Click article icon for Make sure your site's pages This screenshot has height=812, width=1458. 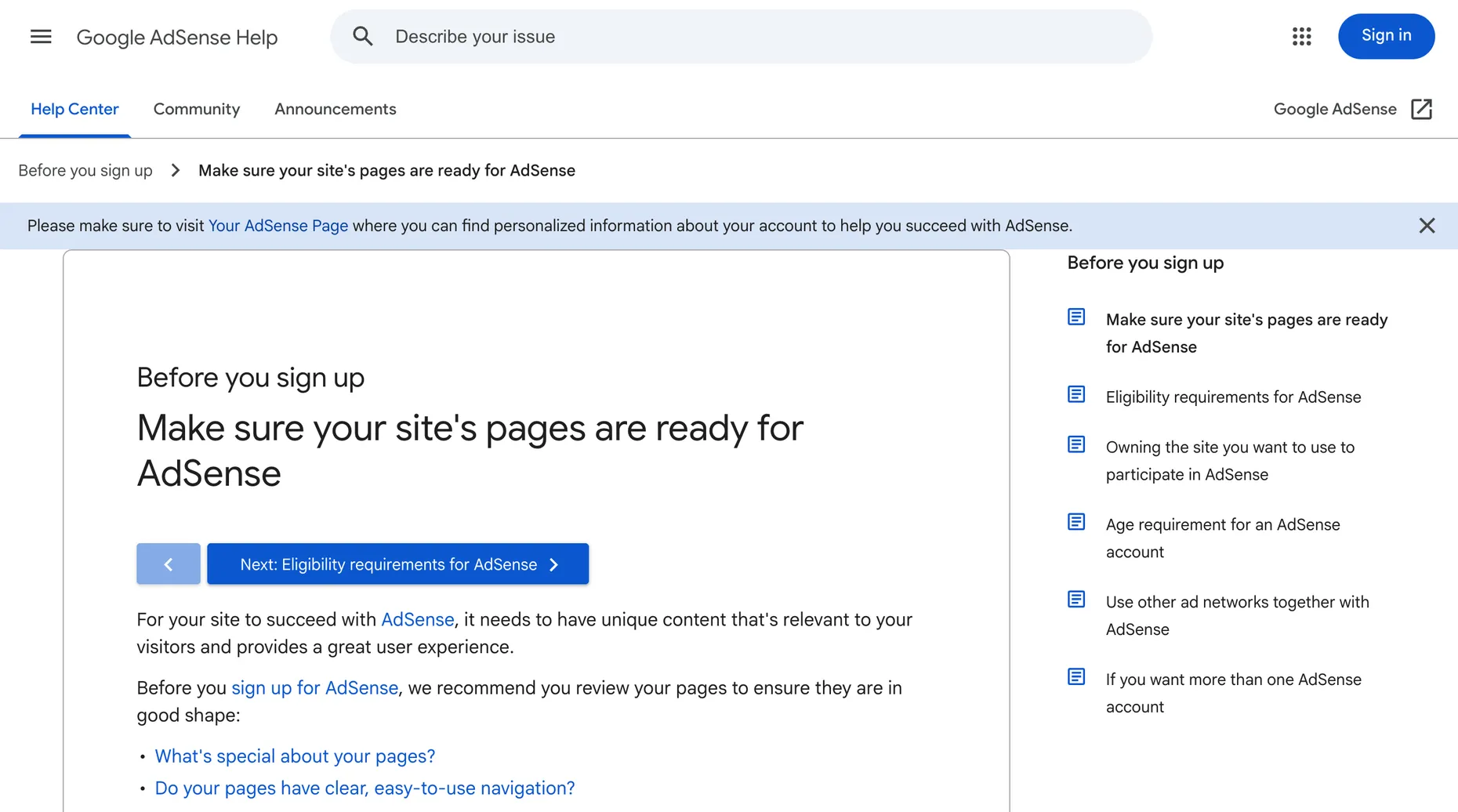pyautogui.click(x=1076, y=317)
